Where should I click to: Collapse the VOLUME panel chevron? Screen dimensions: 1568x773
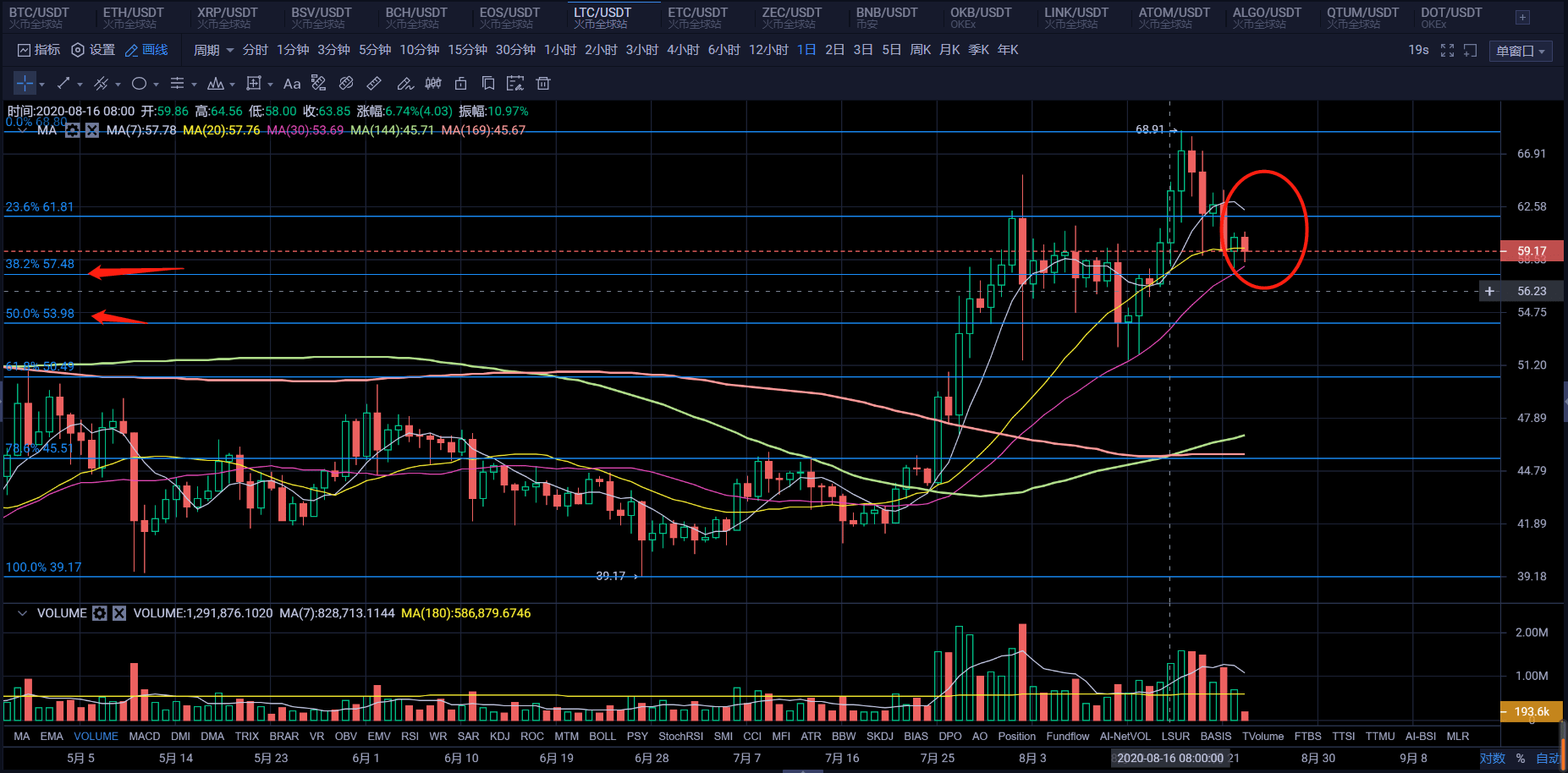(x=22, y=613)
